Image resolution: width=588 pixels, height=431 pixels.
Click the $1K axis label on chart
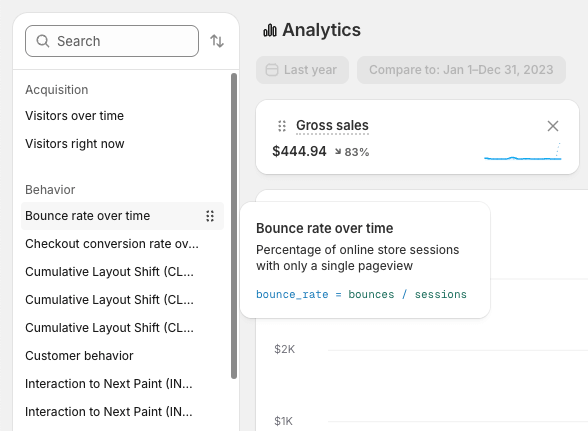pyautogui.click(x=284, y=421)
